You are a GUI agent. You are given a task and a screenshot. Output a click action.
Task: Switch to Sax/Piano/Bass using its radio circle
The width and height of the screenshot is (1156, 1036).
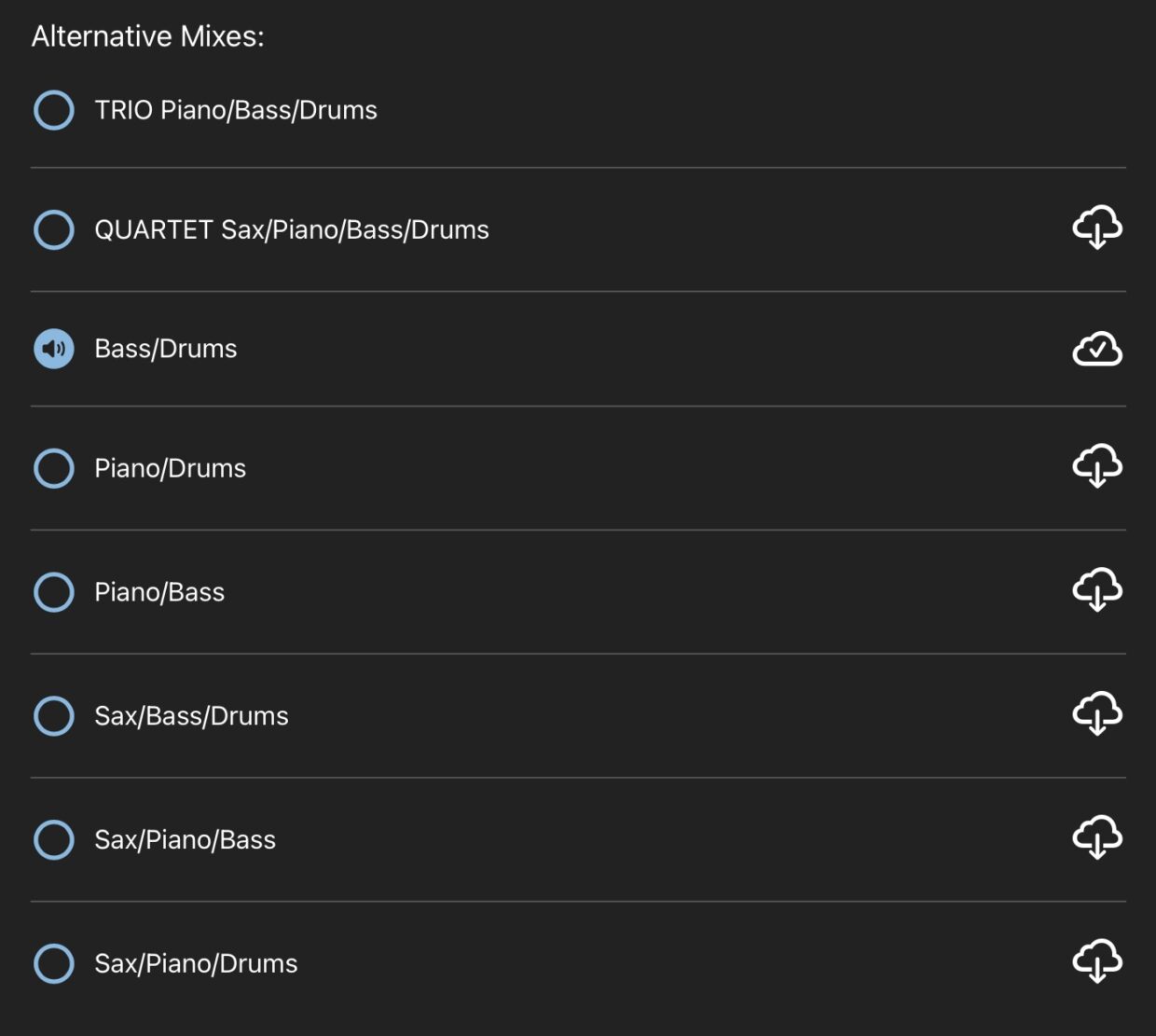click(54, 839)
